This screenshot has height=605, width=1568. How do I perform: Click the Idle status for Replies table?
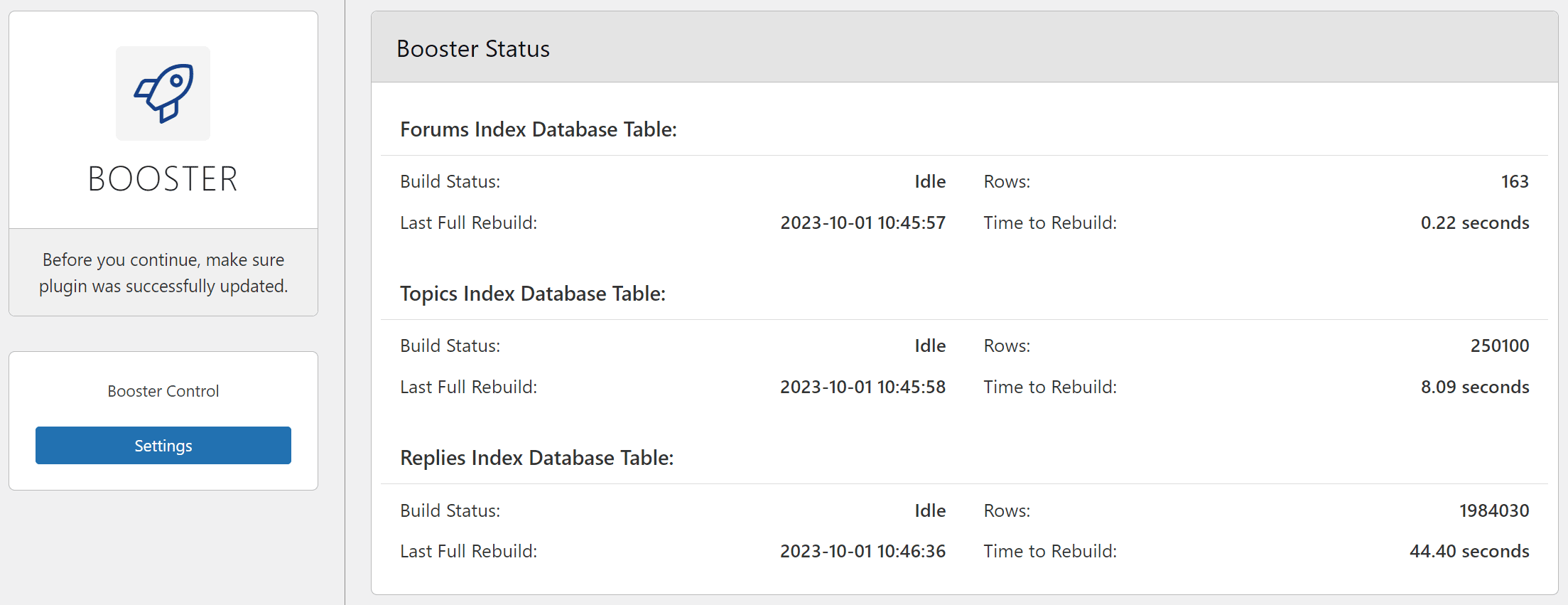click(x=930, y=510)
